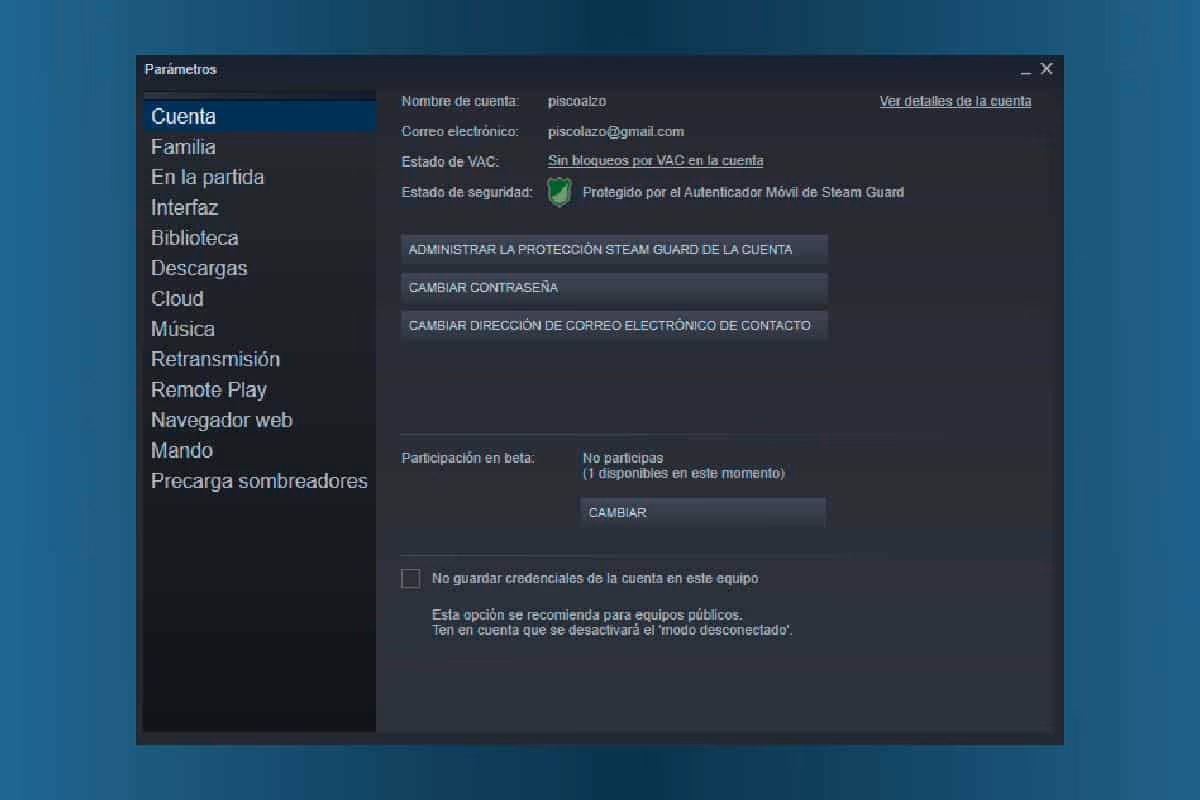Image resolution: width=1200 pixels, height=800 pixels.
Task: Minimize the Parámetros window
Action: [x=1025, y=71]
